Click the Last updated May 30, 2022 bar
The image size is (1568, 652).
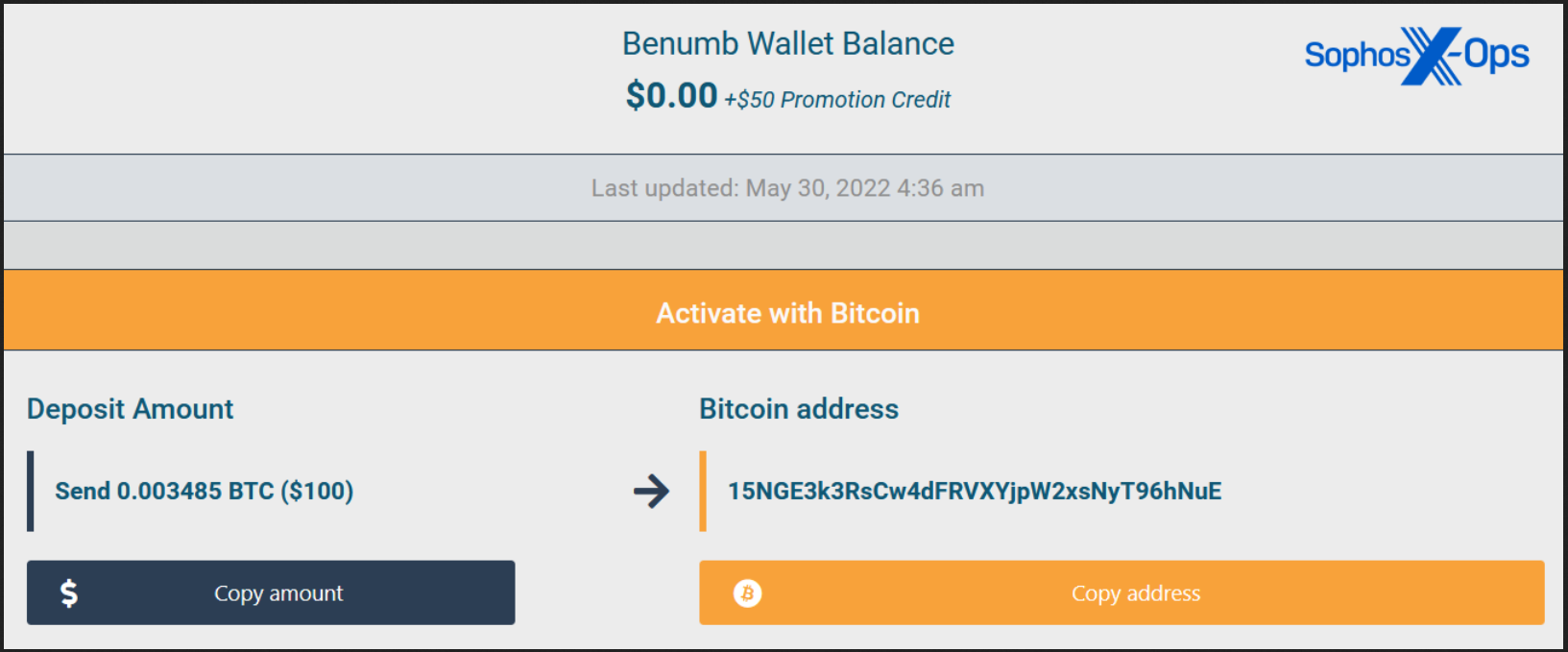point(784,188)
